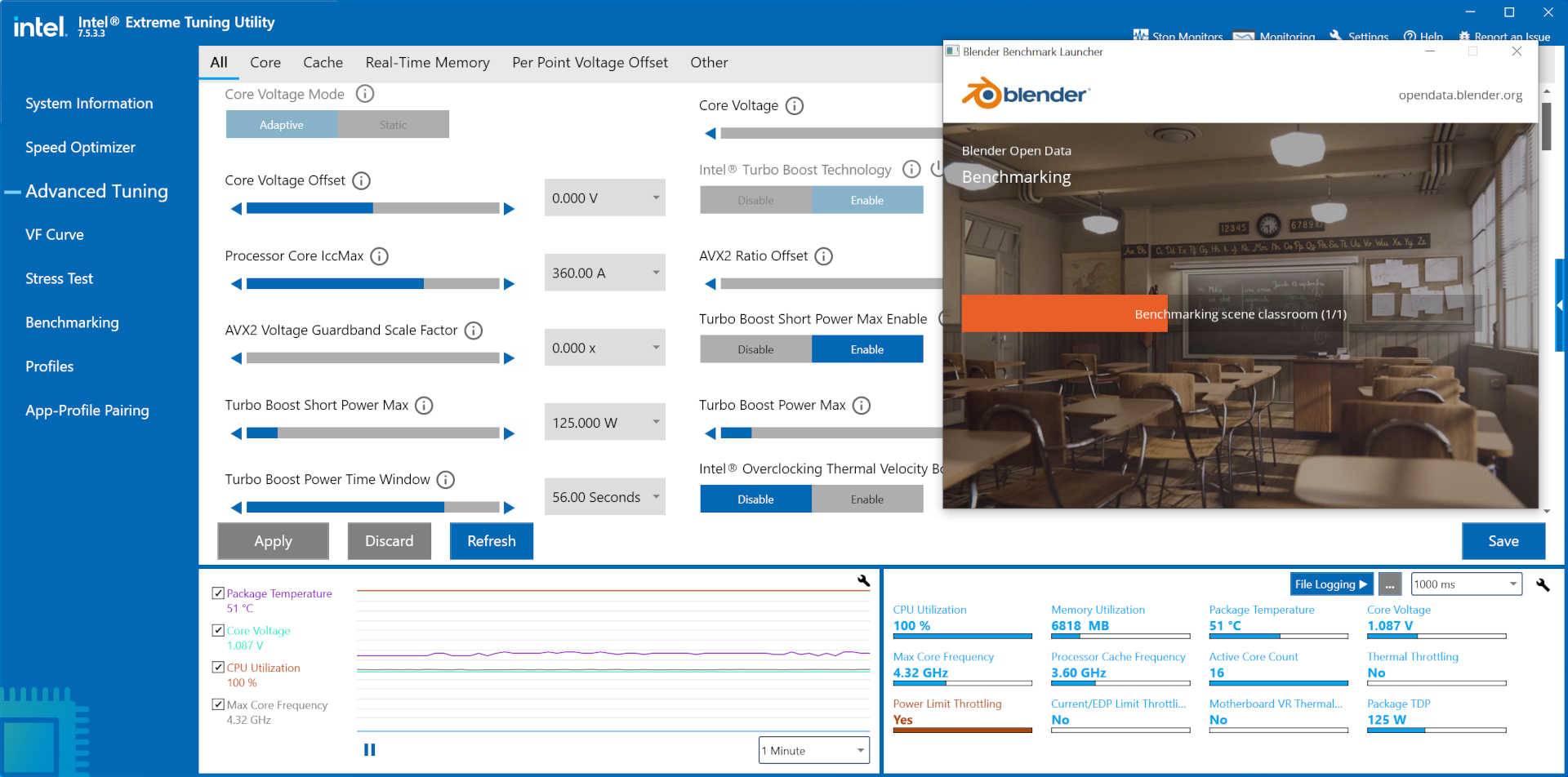
Task: Click the Apply button
Action: 273,541
